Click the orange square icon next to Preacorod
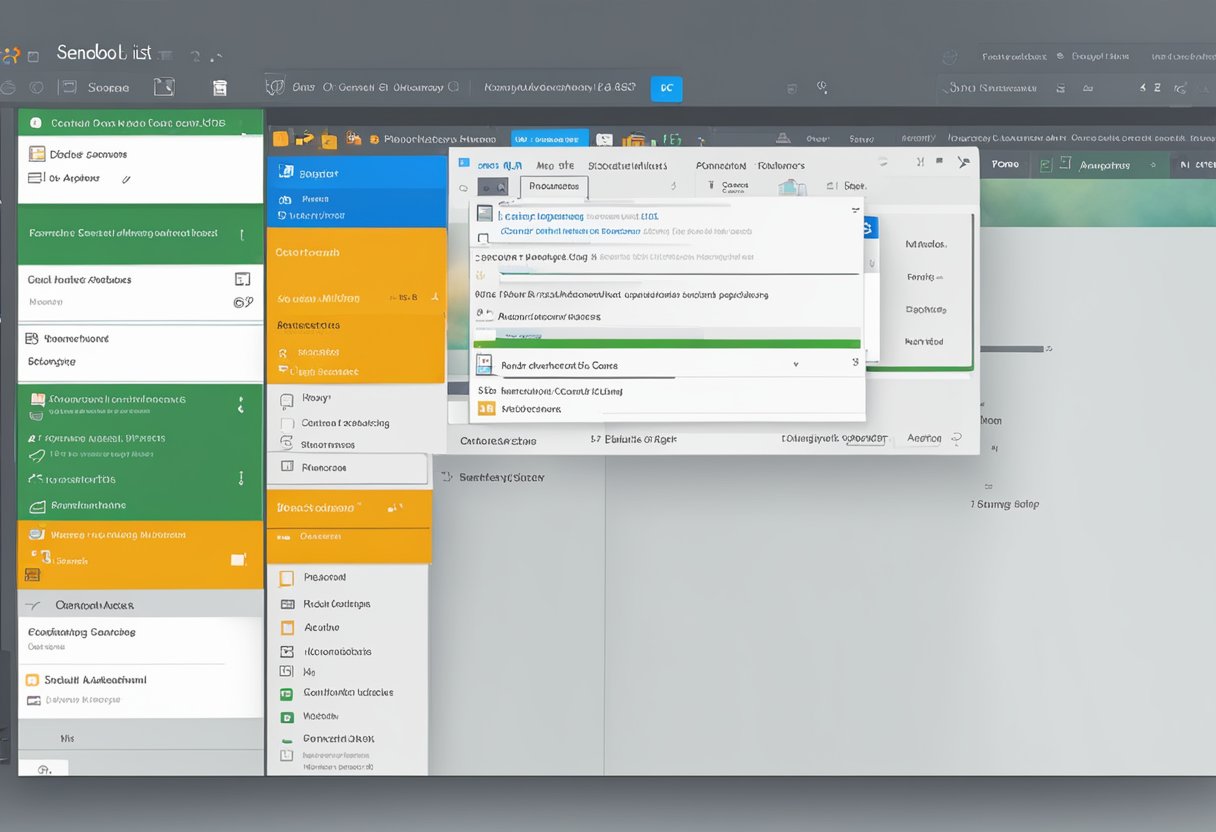 [x=287, y=578]
